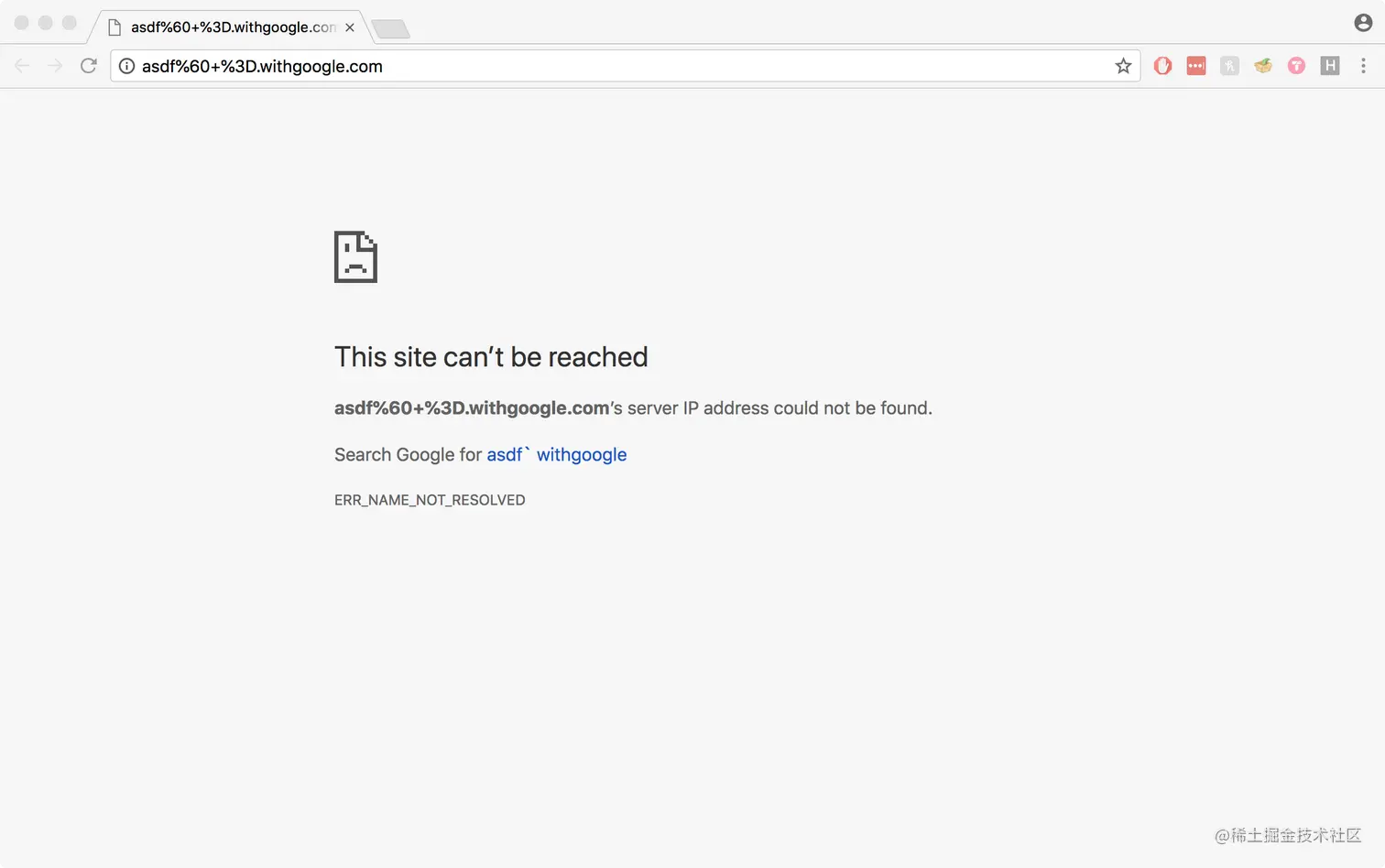Open the red square dots extension icon

[1196, 66]
